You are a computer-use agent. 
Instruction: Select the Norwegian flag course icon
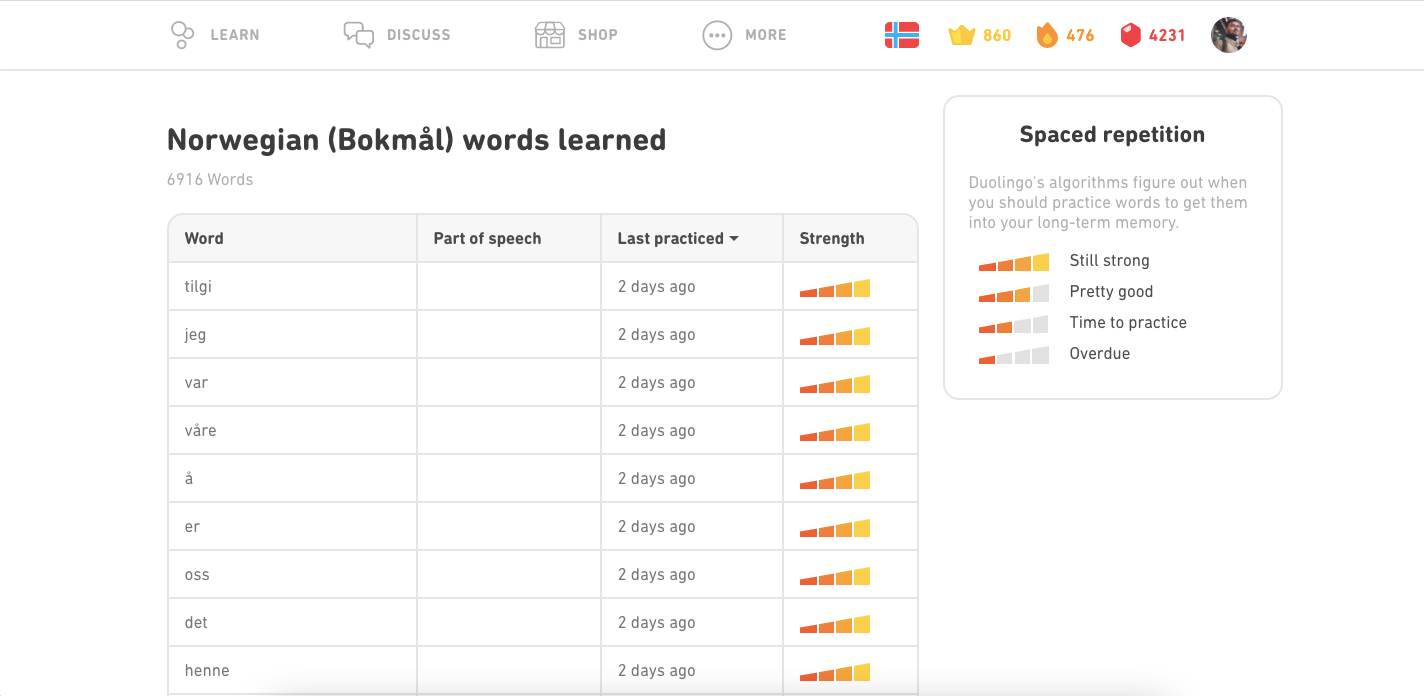[x=902, y=34]
